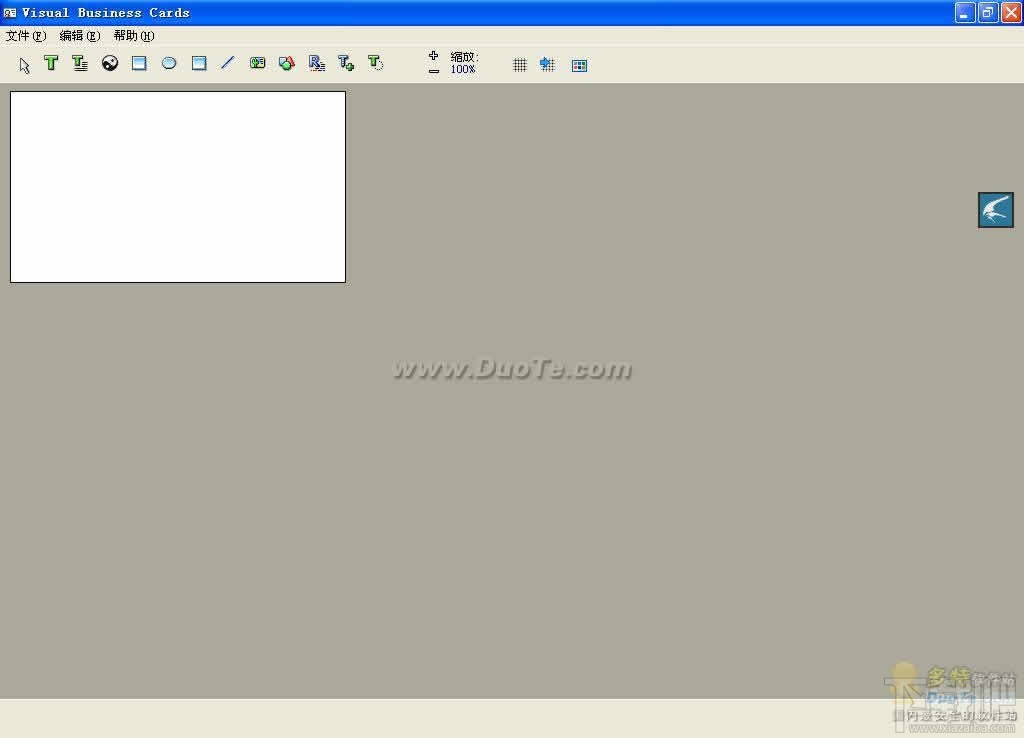The width and height of the screenshot is (1024, 738).
Task: Click the colored shapes clipart icon
Action: pos(287,63)
